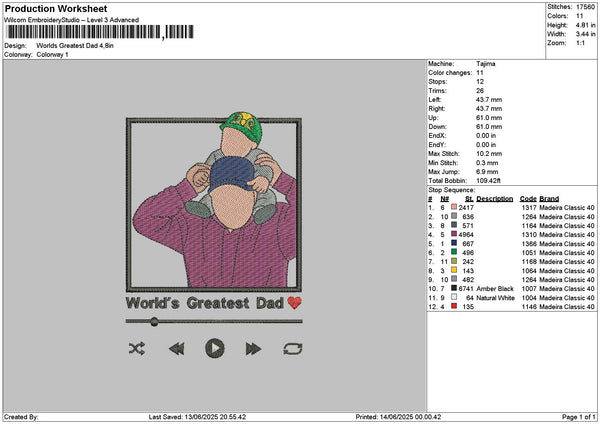Click the "Created By:" footer label
This screenshot has width=600, height=424.
[21, 417]
